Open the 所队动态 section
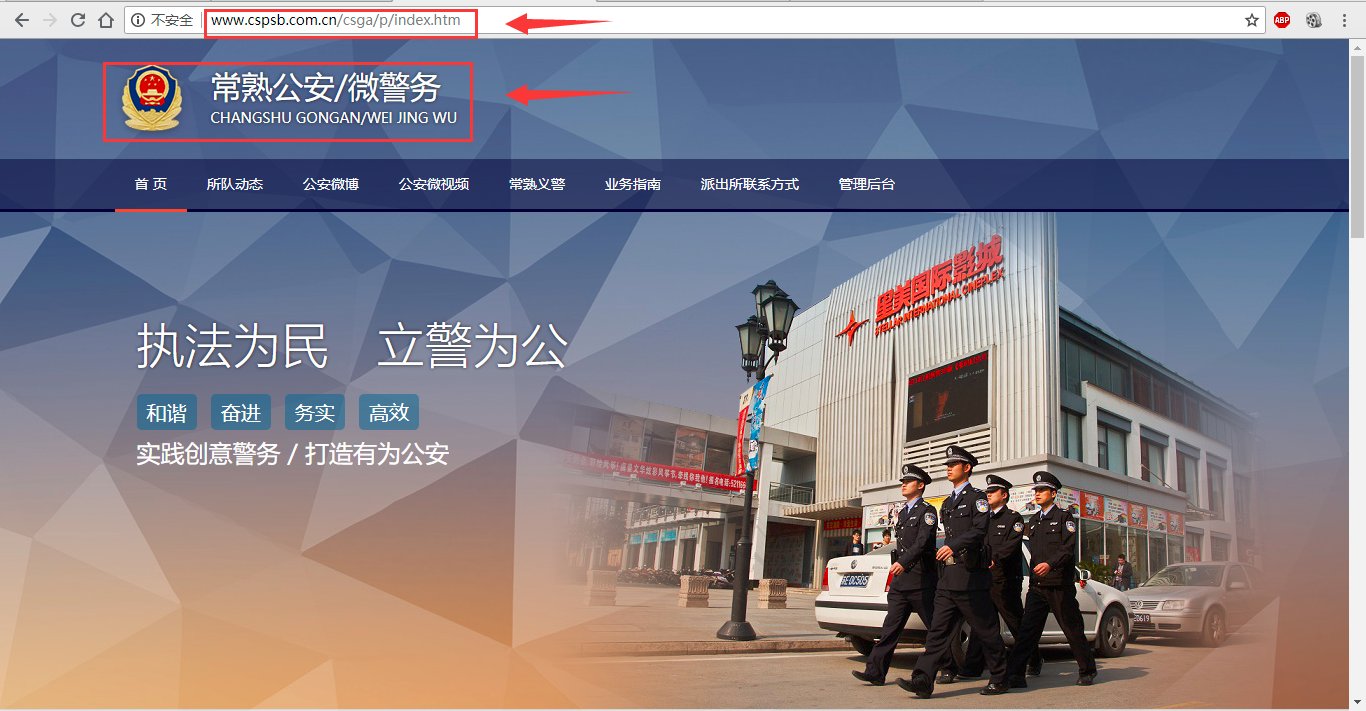1366x711 pixels. pyautogui.click(x=235, y=184)
